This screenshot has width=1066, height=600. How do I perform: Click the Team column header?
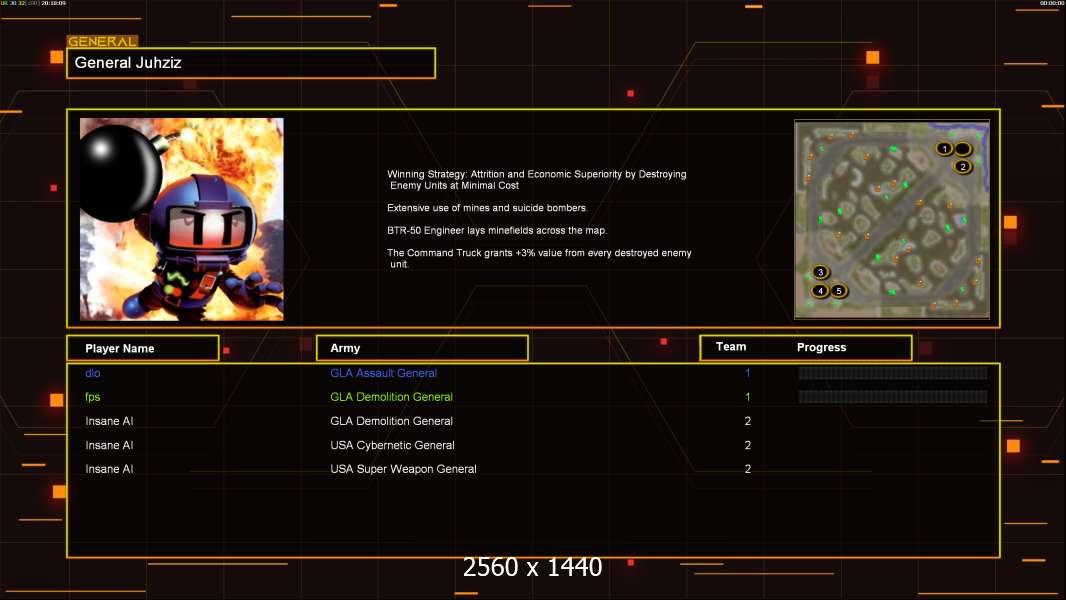[x=731, y=347]
